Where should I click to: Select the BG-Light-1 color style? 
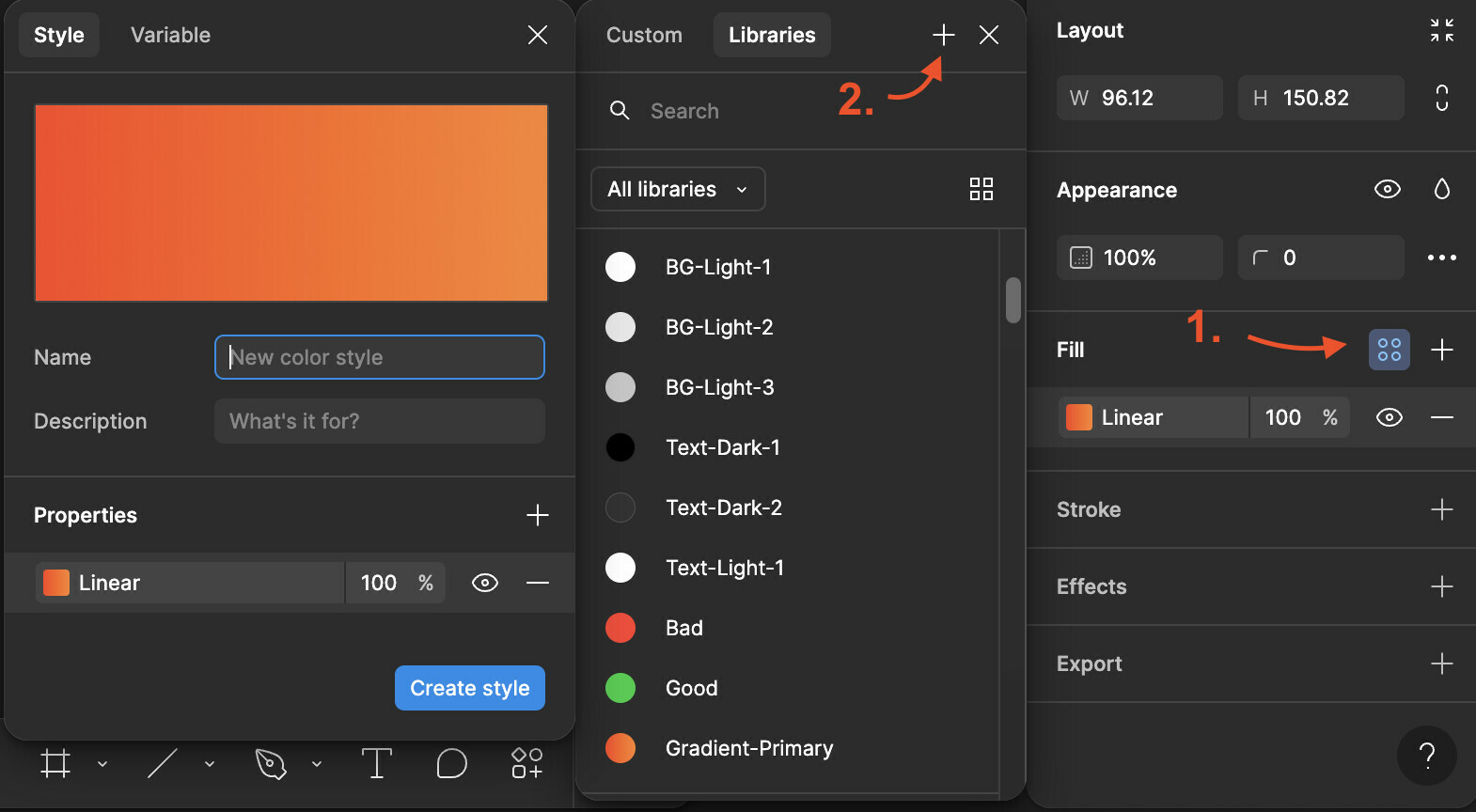(788, 267)
